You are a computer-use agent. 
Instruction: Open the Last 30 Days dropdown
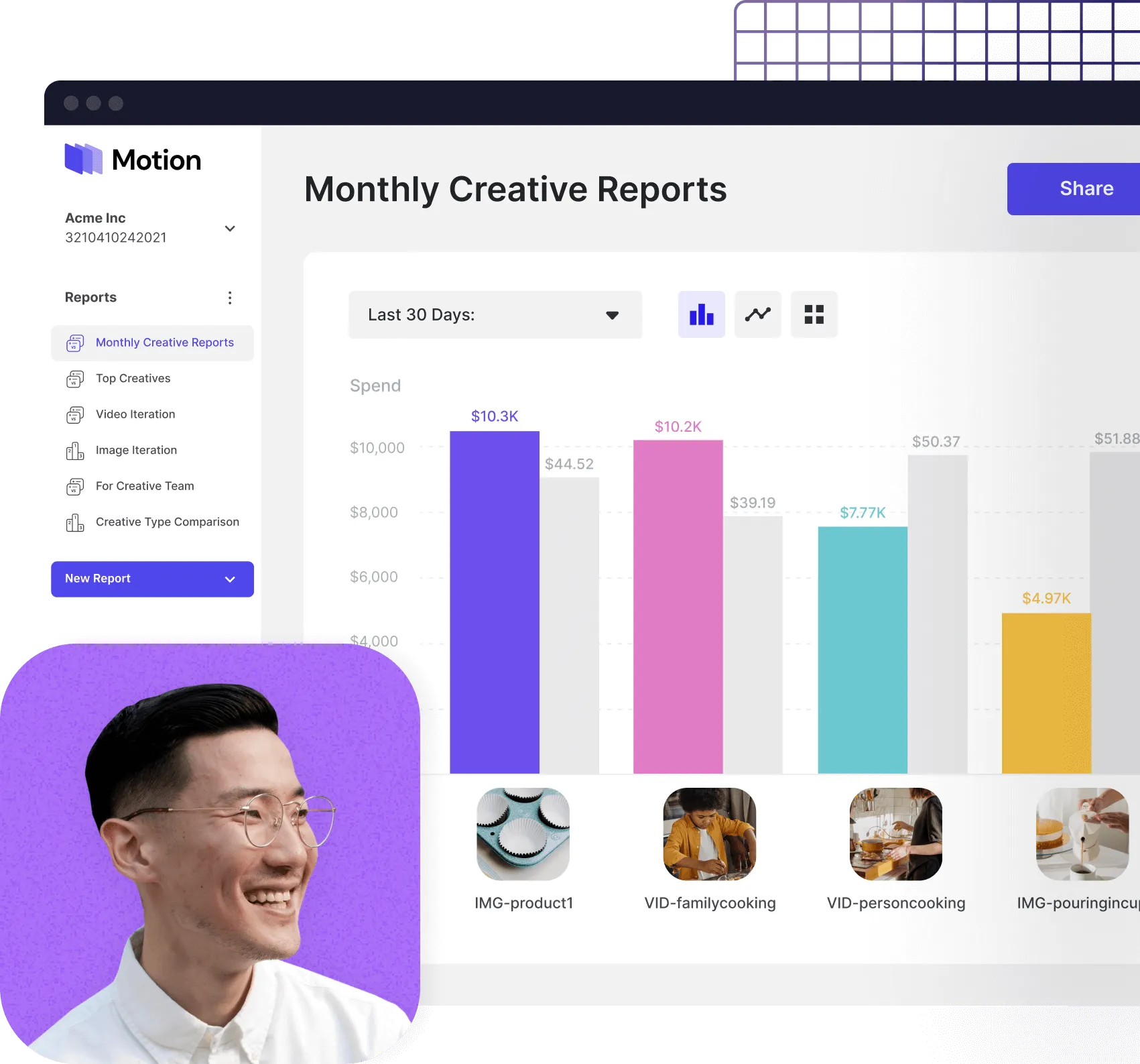tap(495, 314)
